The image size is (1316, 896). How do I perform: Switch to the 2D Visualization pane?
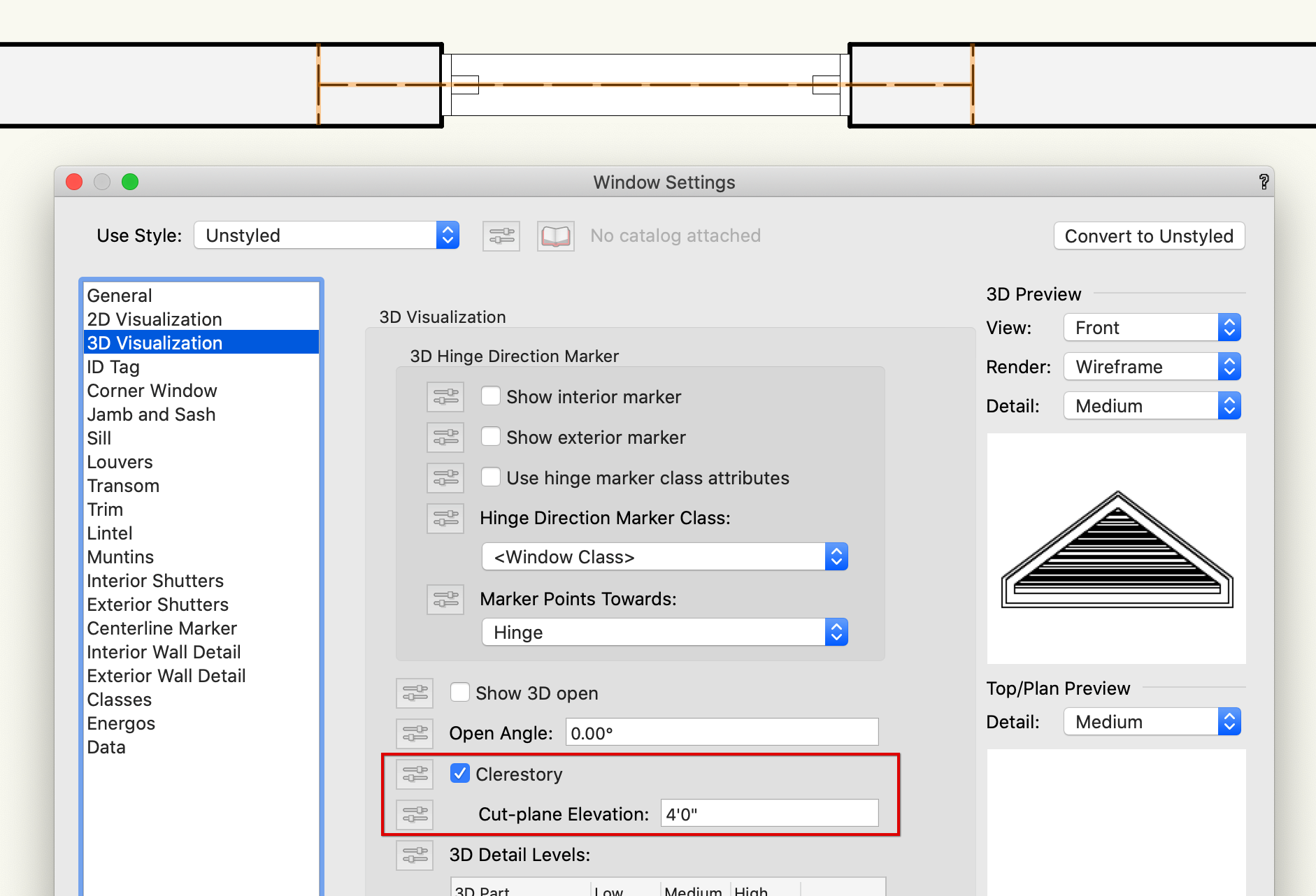click(x=155, y=319)
